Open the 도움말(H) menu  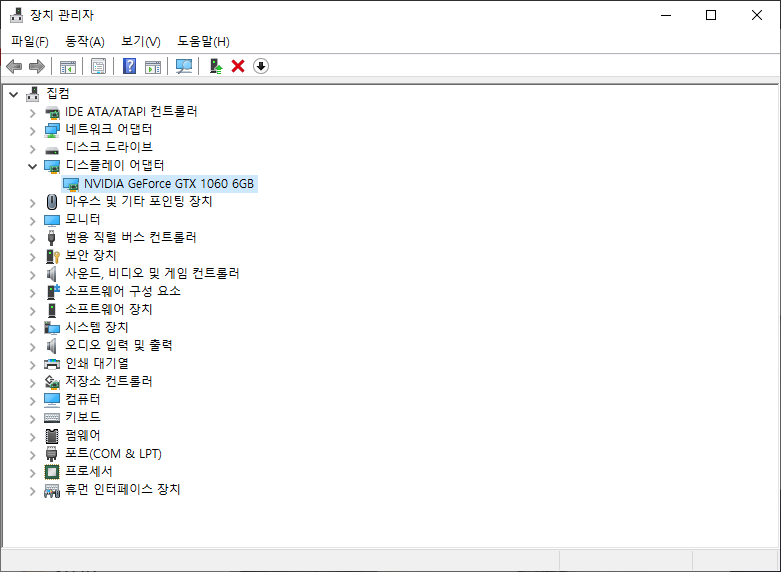click(x=203, y=41)
